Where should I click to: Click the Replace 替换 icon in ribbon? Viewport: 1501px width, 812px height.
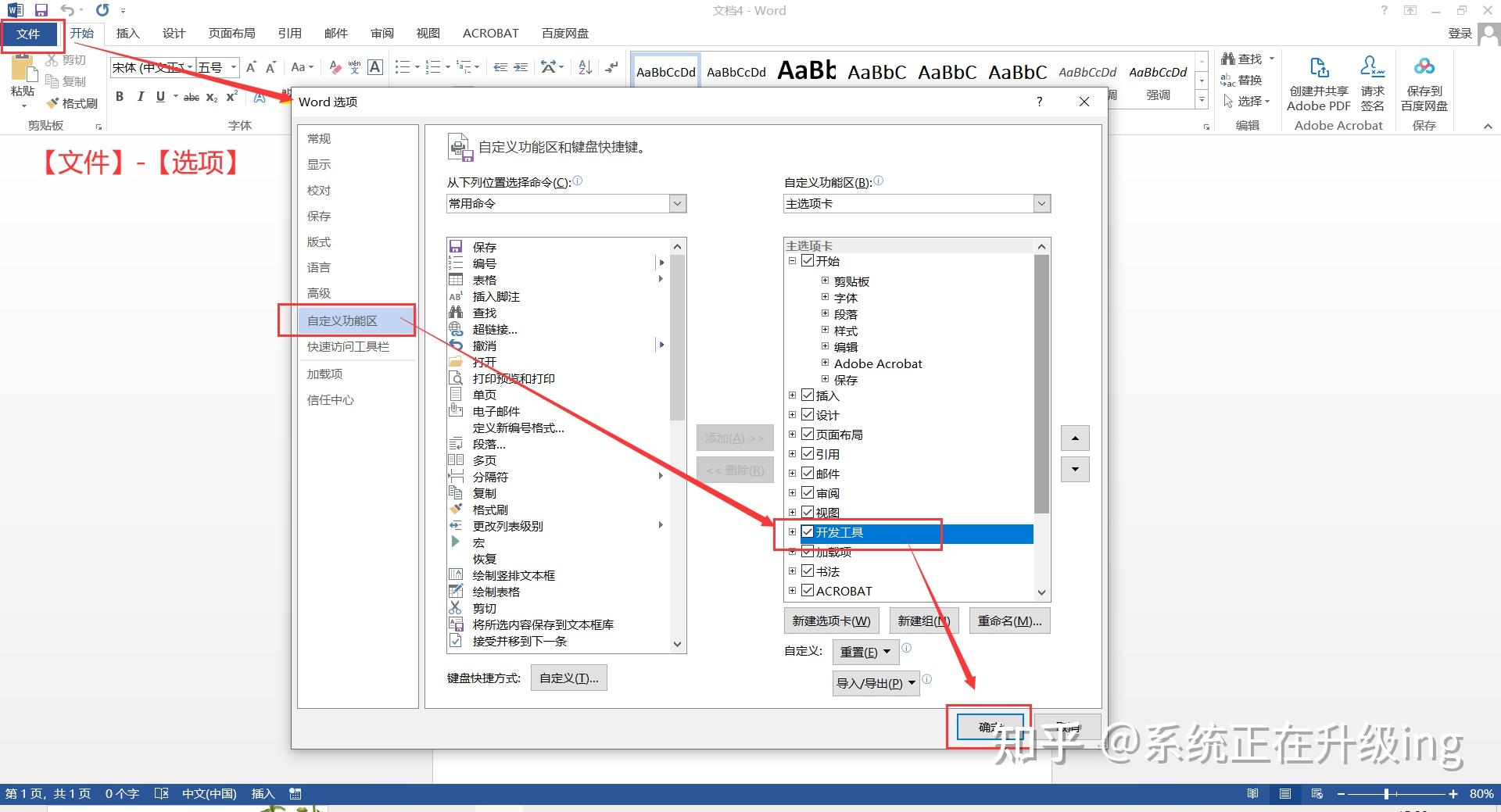pyautogui.click(x=1242, y=80)
